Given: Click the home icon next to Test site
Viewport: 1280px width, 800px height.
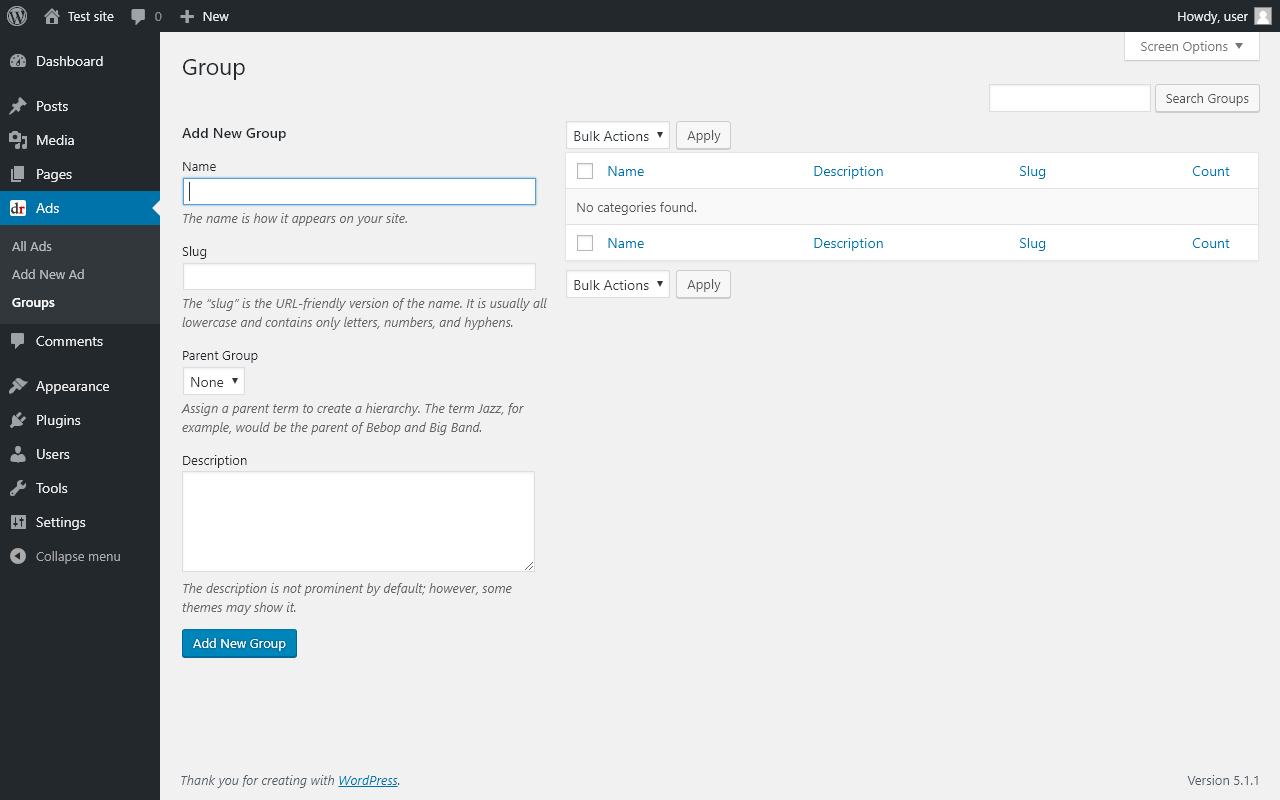Looking at the screenshot, I should pos(52,16).
